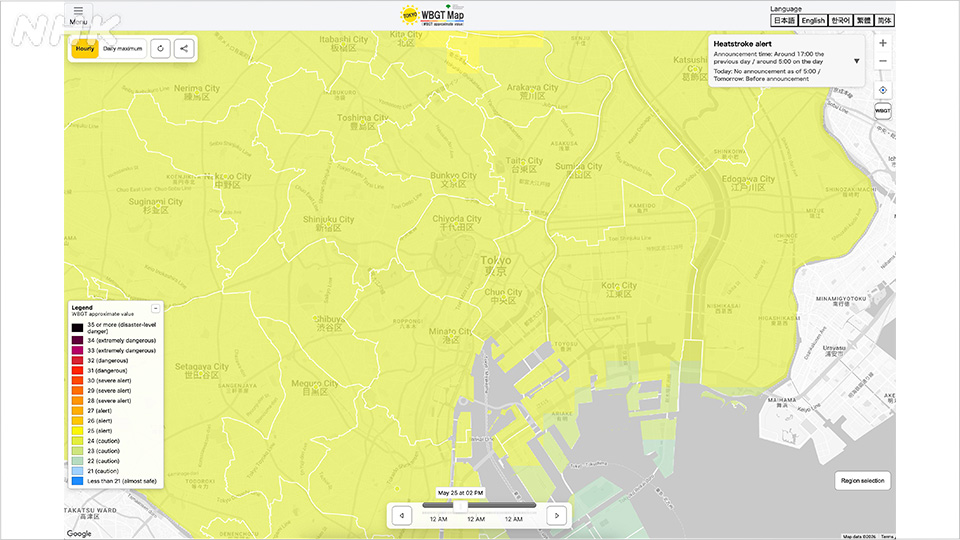Click the Setagaya City map label
The height and width of the screenshot is (540, 960).
pyautogui.click(x=201, y=370)
